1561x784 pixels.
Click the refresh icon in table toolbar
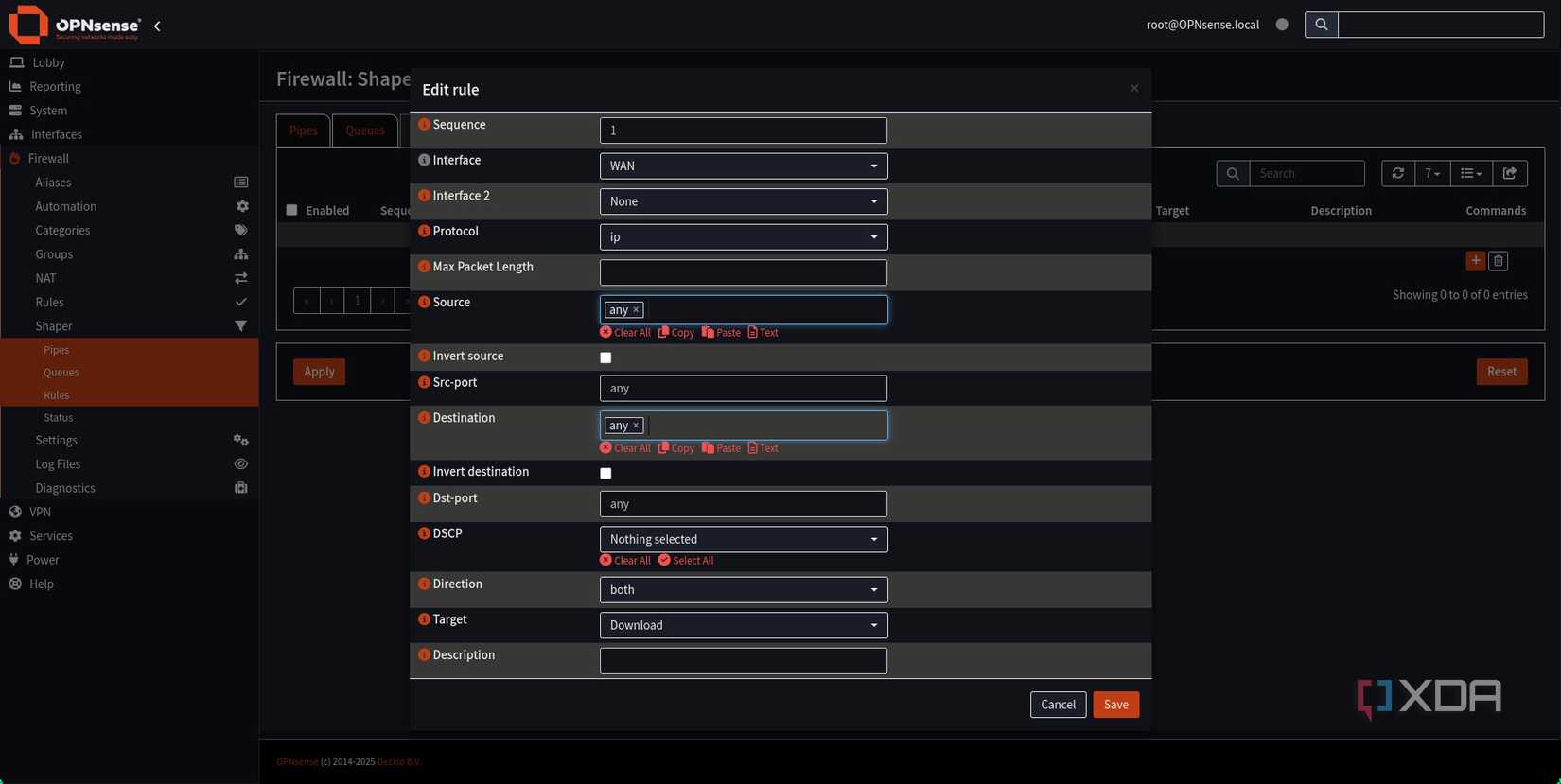(x=1397, y=173)
